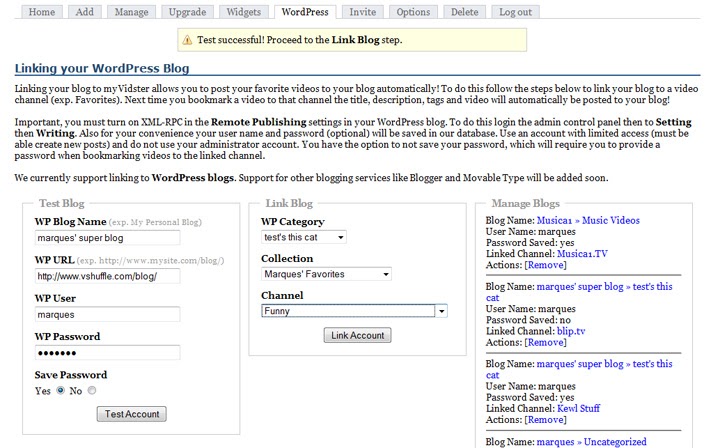Open the Musica1.TV linked channel
720x448 pixels.
582,253
